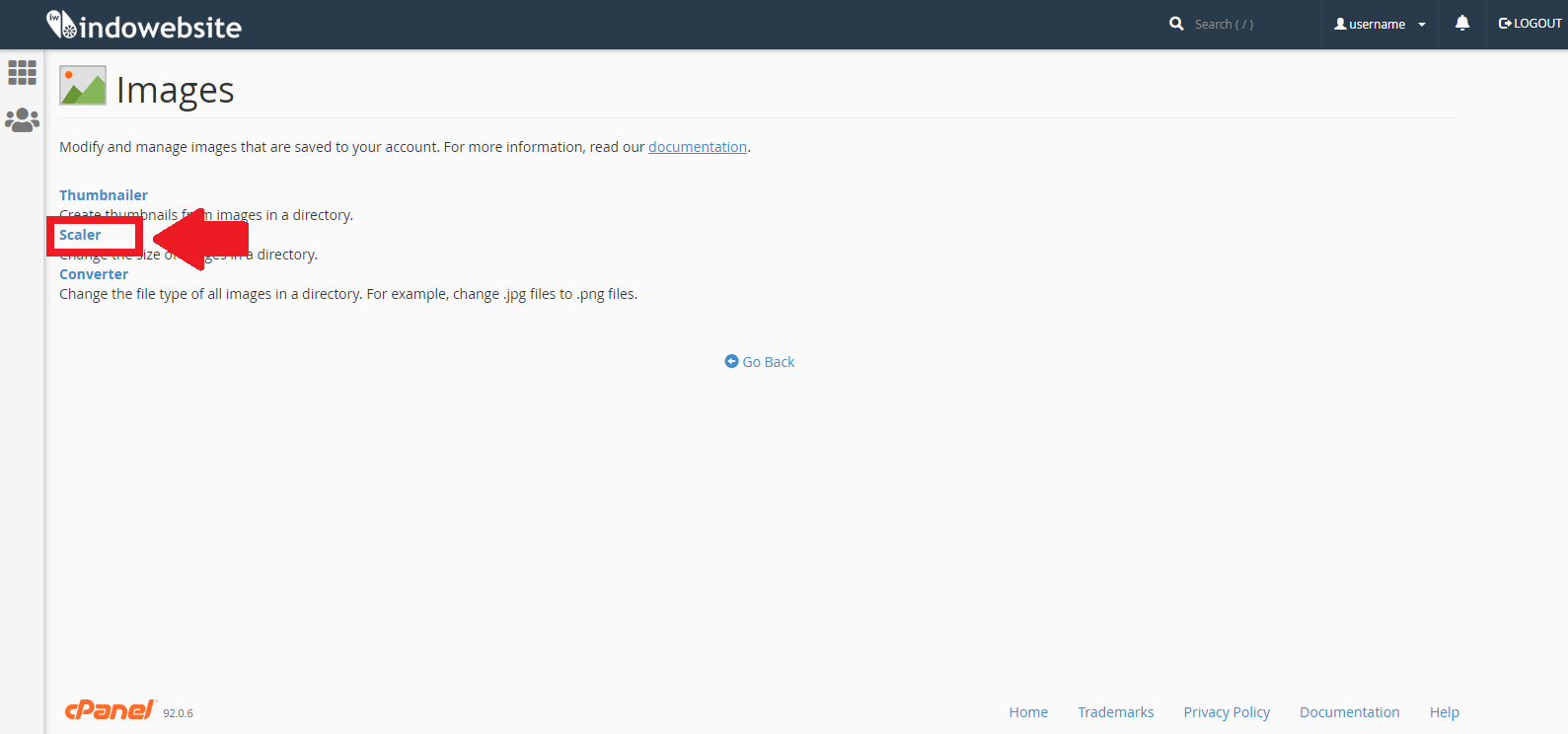
Task: Click the indowebsite logo
Action: (144, 26)
